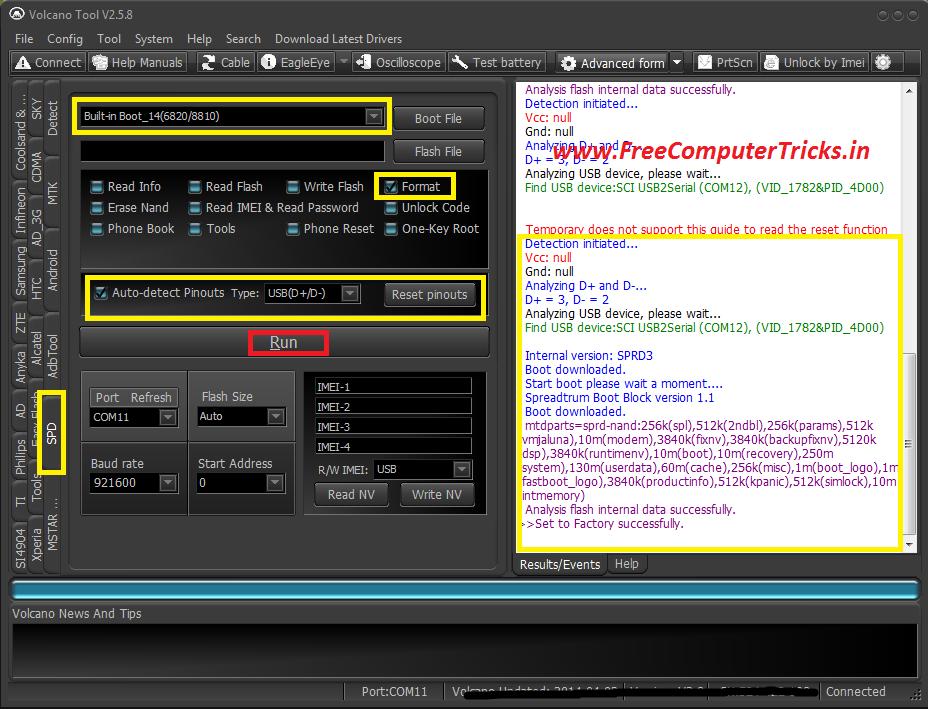Toggle Auto-detect Pinouts checkbox
The image size is (928, 709).
pos(101,293)
